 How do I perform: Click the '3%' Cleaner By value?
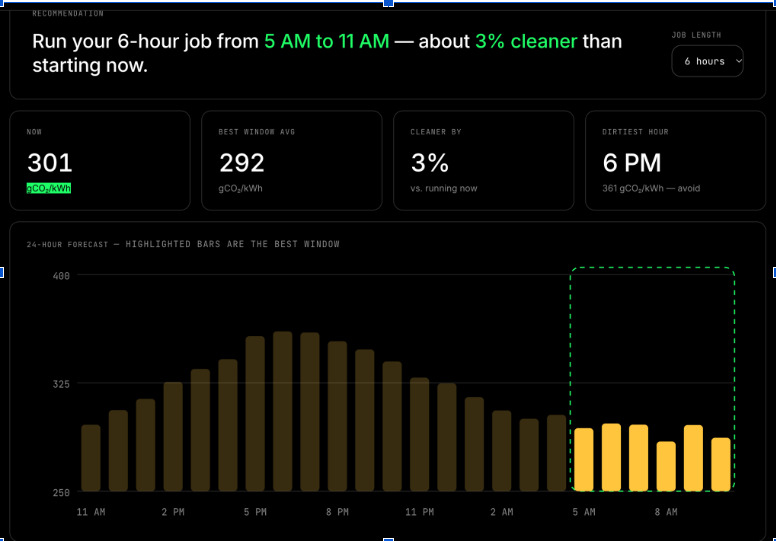[x=430, y=163]
